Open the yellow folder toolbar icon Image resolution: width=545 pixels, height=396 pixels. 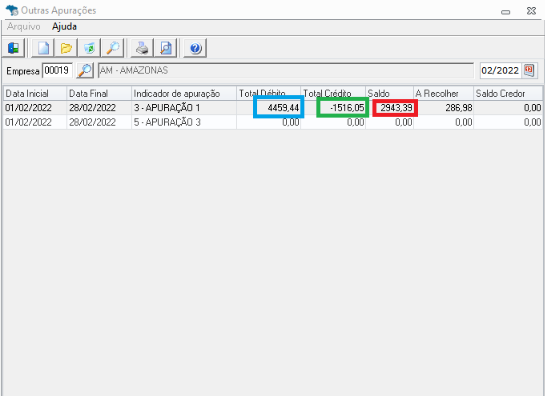click(x=66, y=48)
